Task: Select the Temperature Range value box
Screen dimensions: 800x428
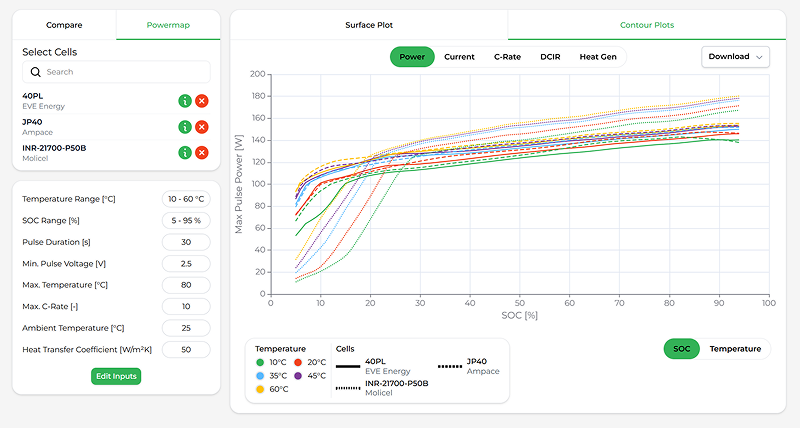Action: 185,199
